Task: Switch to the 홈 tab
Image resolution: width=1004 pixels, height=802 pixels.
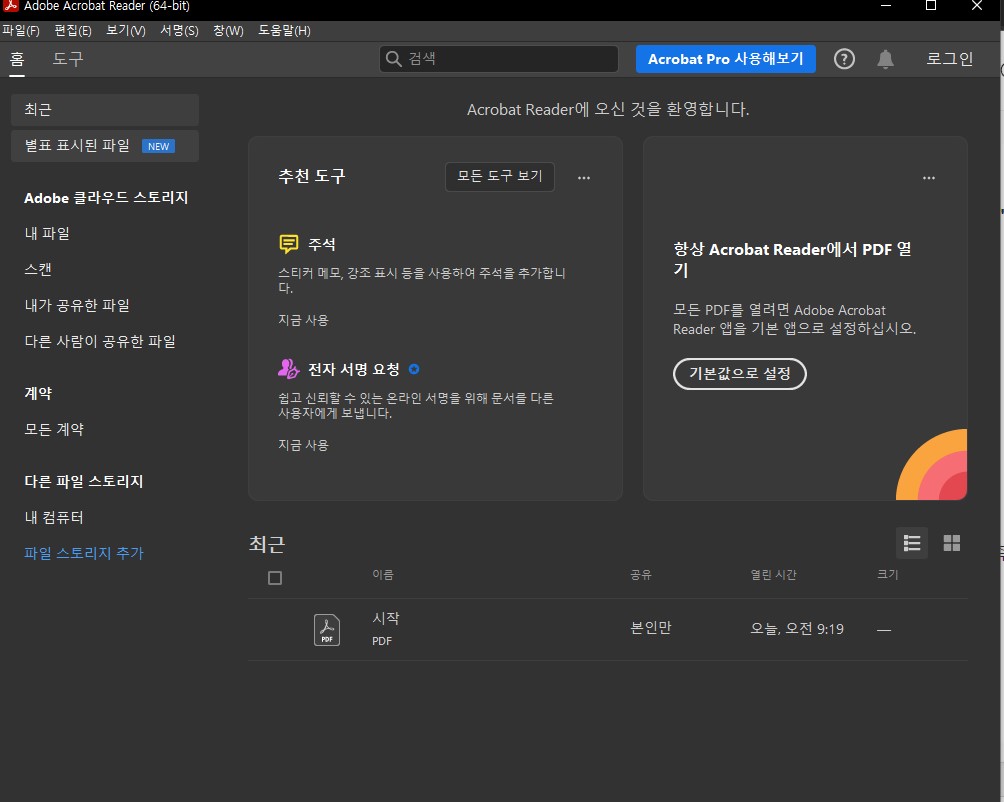Action: tap(17, 60)
